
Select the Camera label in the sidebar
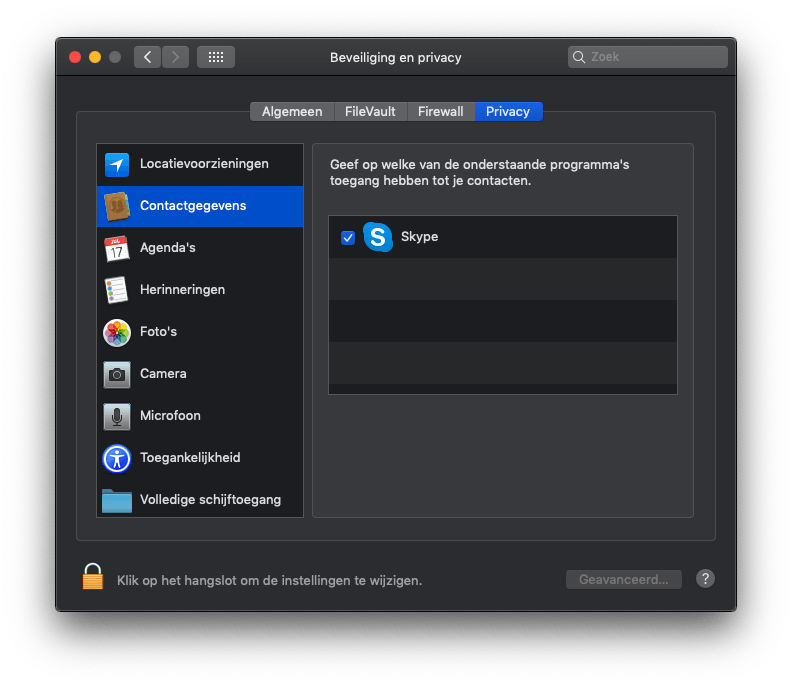click(x=163, y=373)
